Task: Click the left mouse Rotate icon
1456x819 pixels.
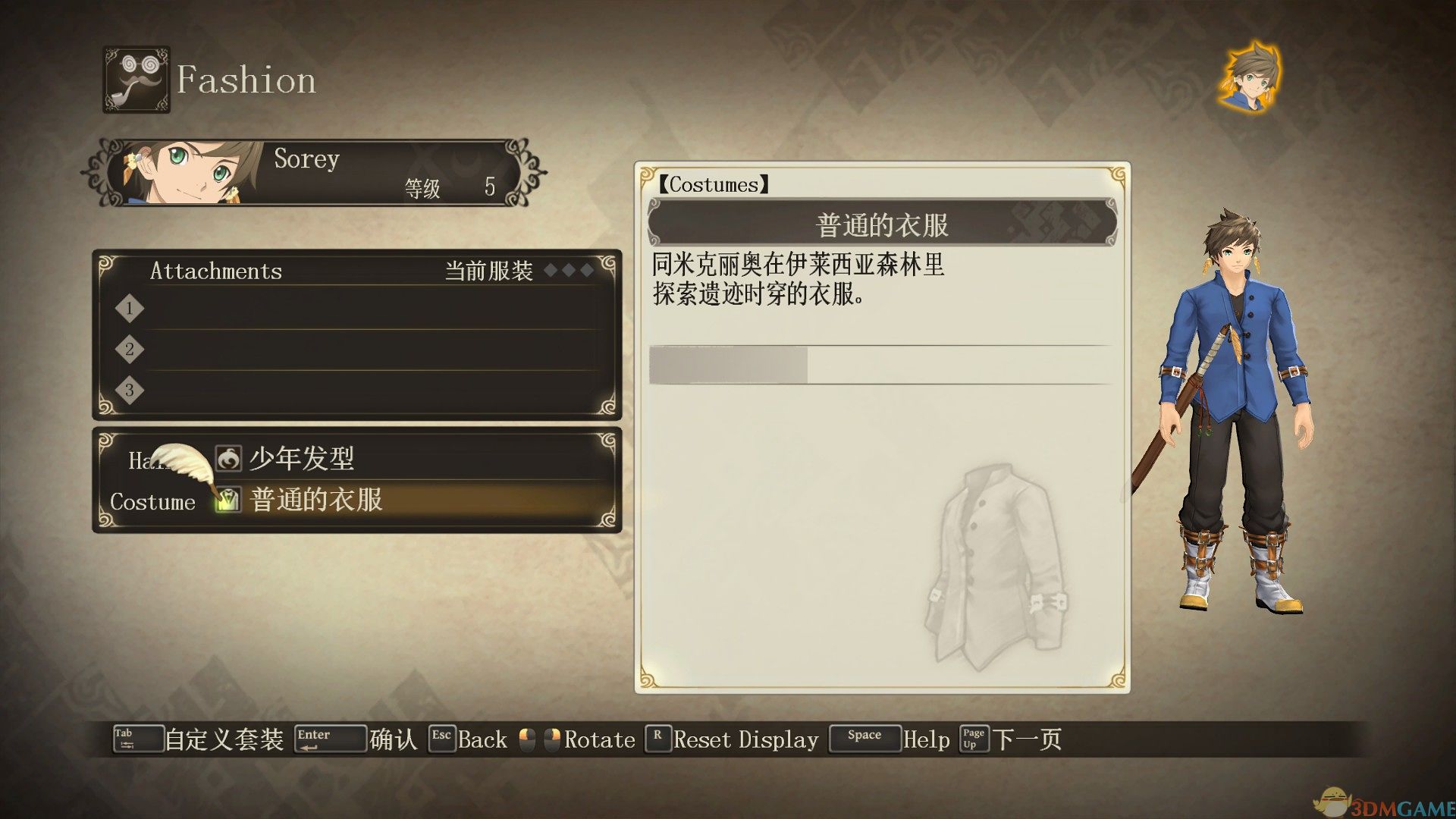Action: tap(527, 739)
